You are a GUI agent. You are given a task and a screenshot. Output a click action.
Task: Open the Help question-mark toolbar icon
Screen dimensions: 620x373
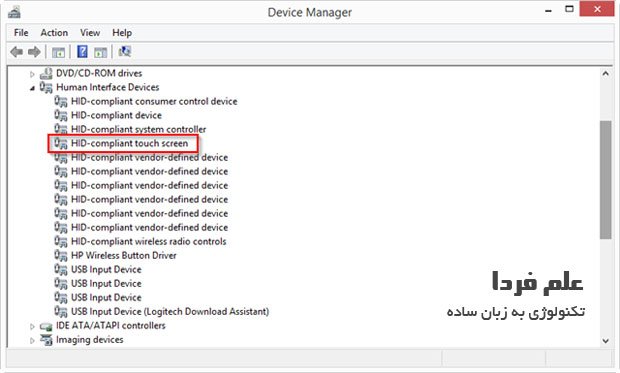pos(82,51)
